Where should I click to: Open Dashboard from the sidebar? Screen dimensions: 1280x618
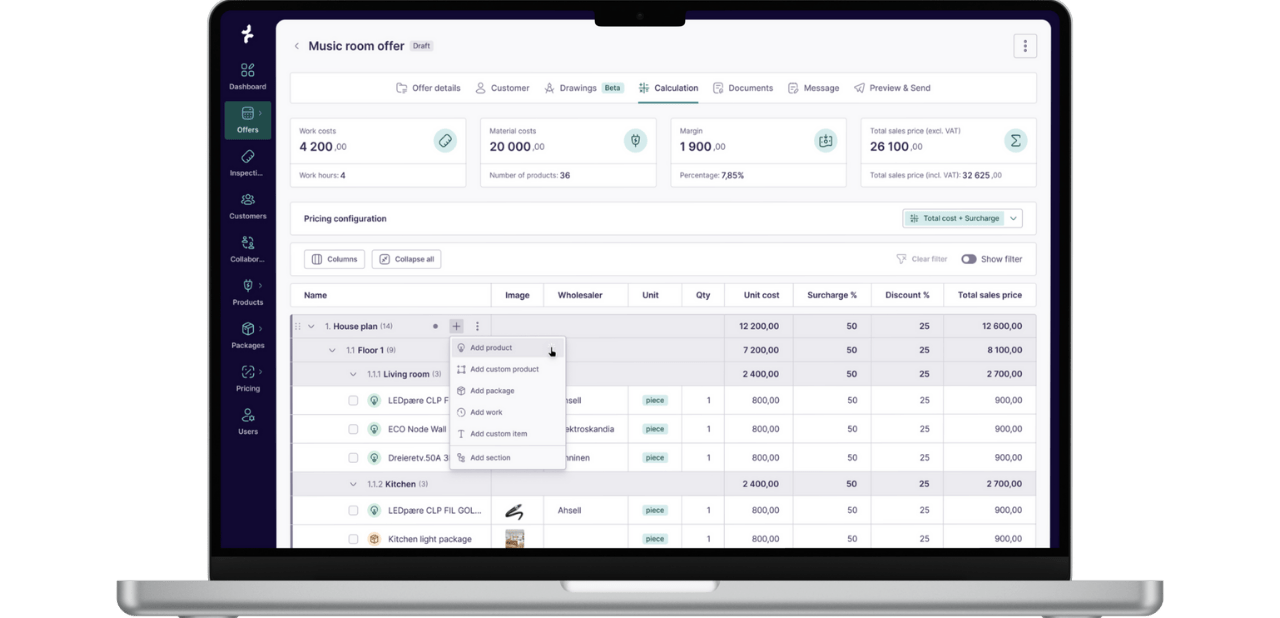(247, 76)
